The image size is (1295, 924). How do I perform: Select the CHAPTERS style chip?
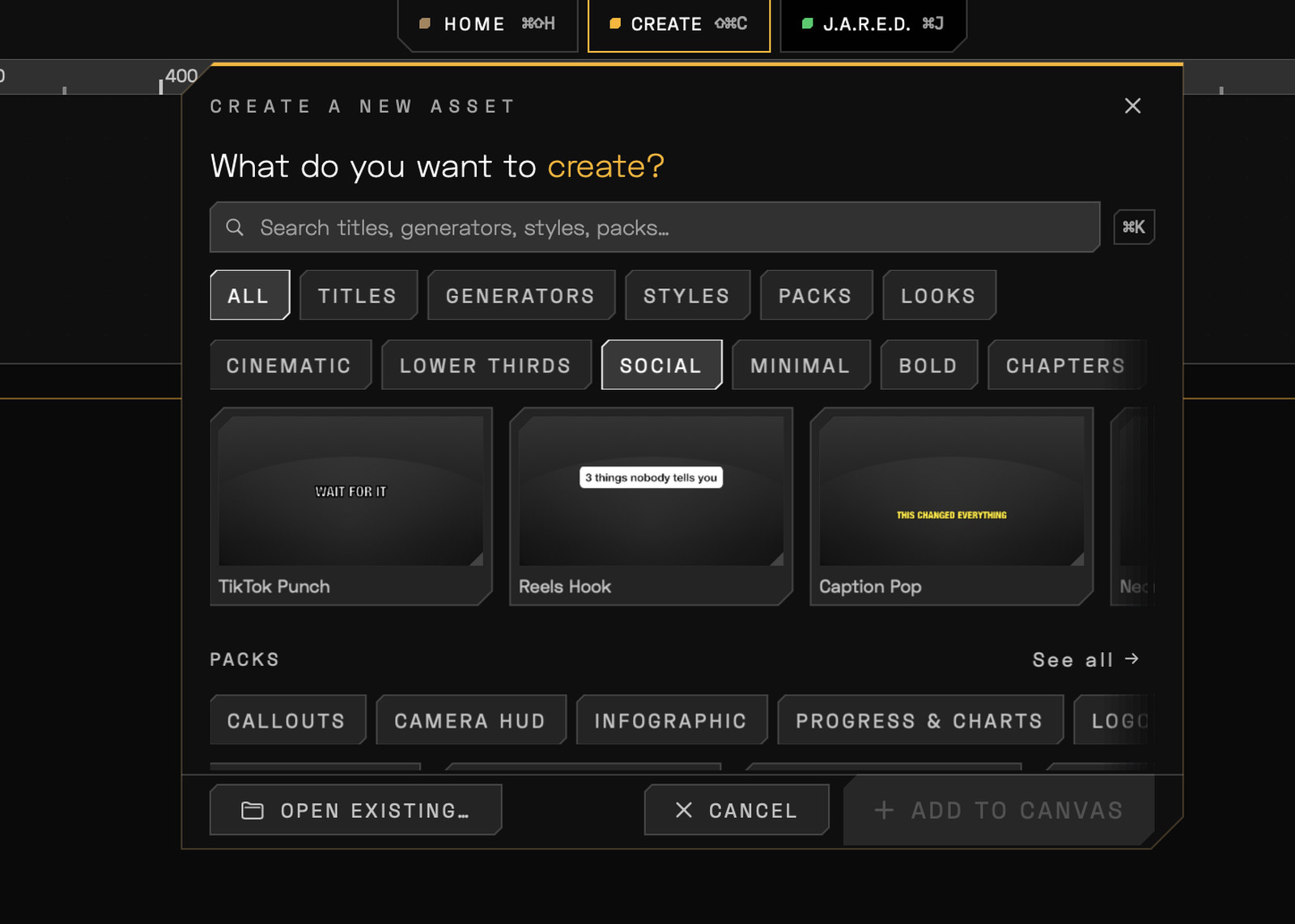[1066, 365]
